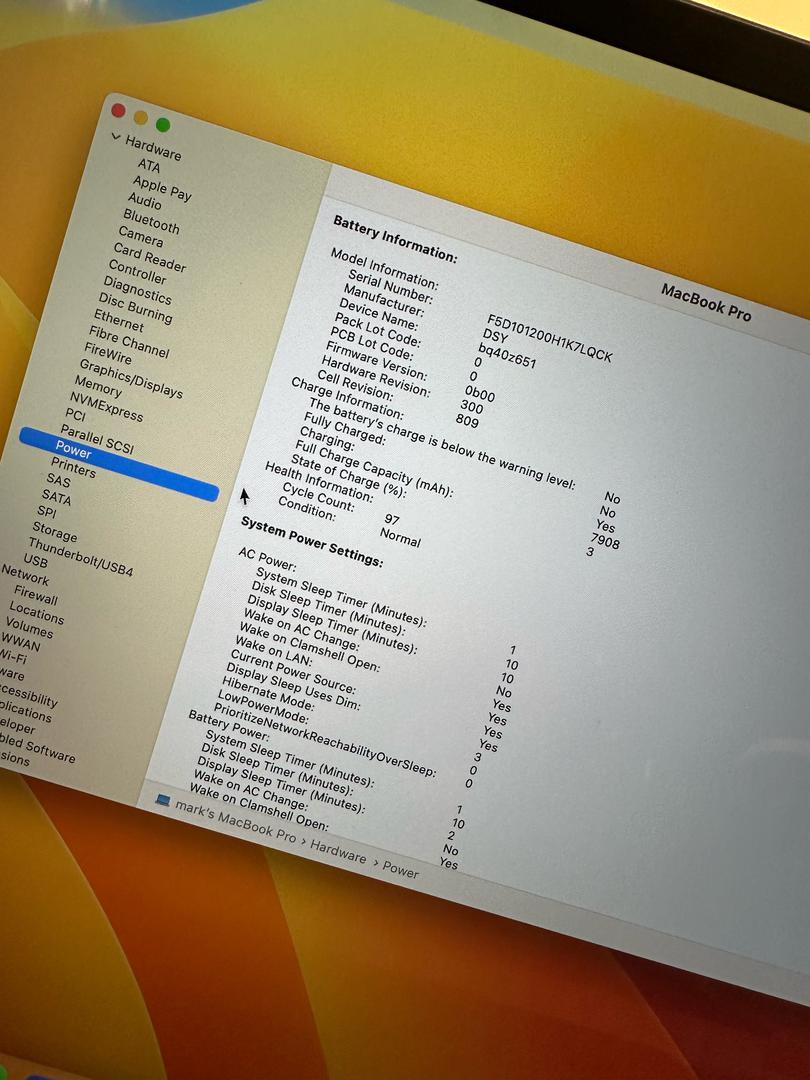Select Disc Burning in the sidebar
This screenshot has height=1080, width=810.
point(135,308)
